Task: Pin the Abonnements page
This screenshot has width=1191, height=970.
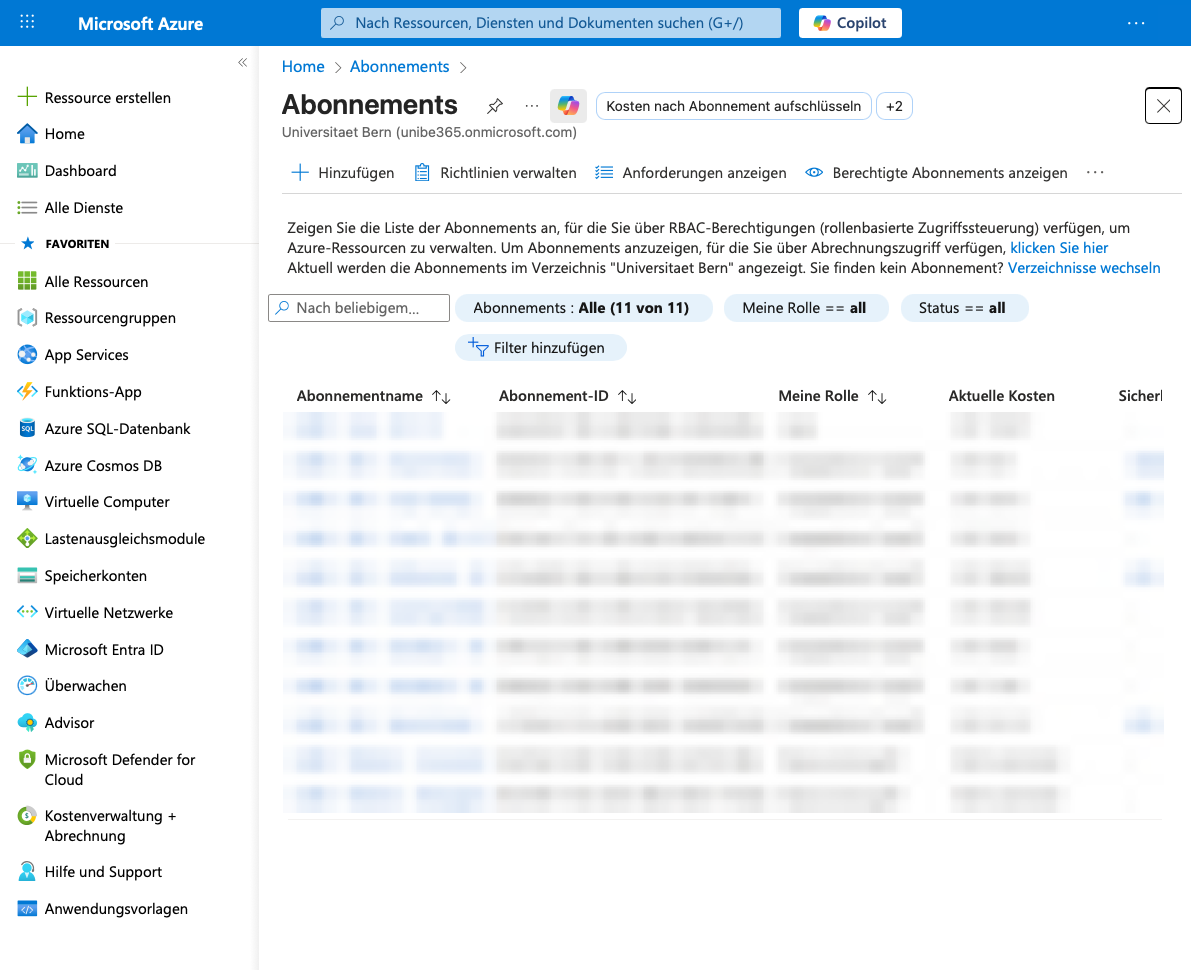Action: point(494,106)
